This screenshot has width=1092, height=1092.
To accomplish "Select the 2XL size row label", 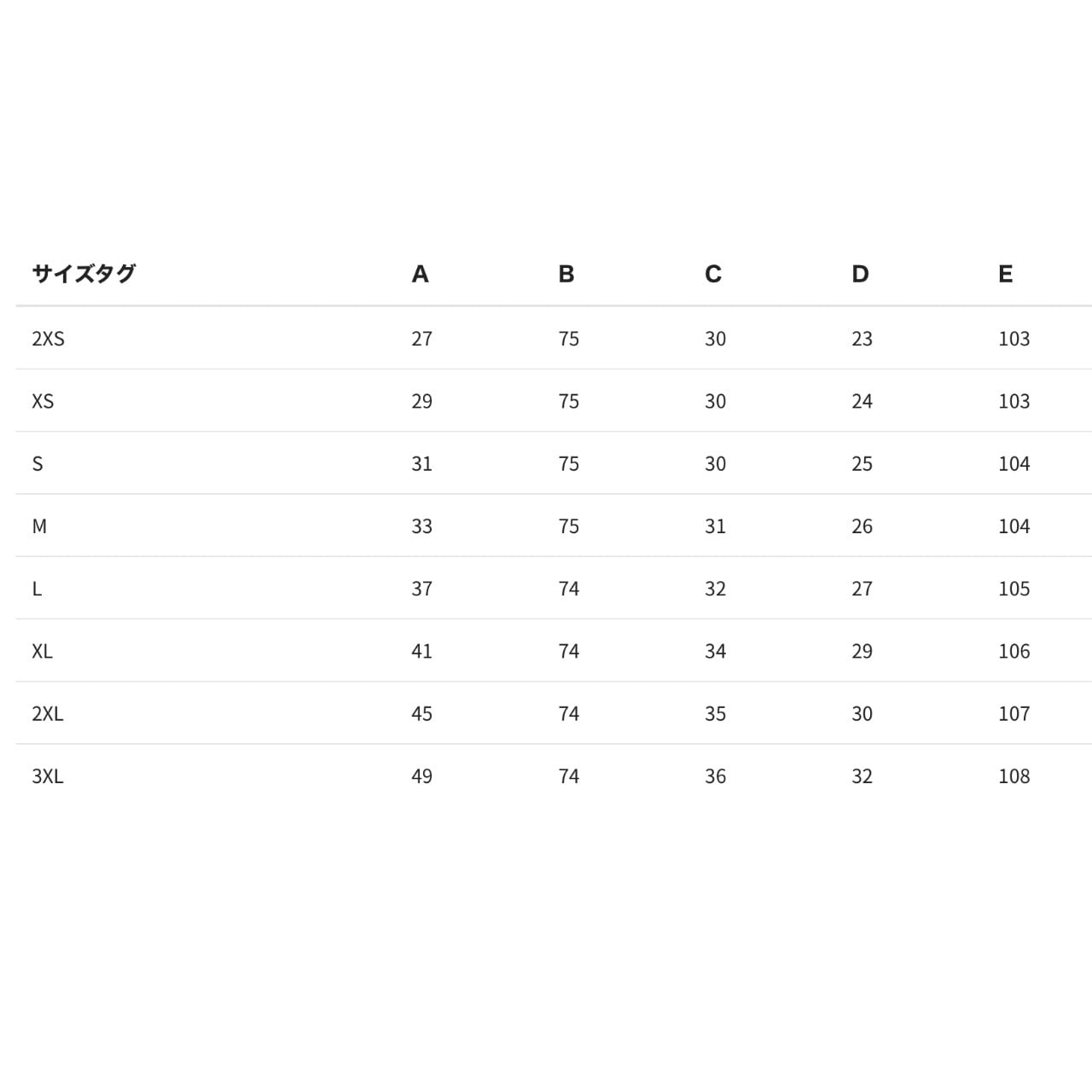I will coord(48,714).
